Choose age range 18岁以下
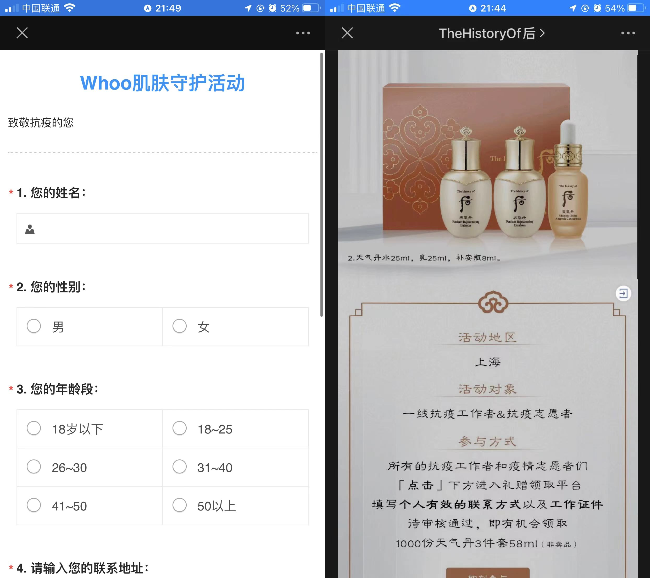The height and width of the screenshot is (578, 650). point(89,429)
